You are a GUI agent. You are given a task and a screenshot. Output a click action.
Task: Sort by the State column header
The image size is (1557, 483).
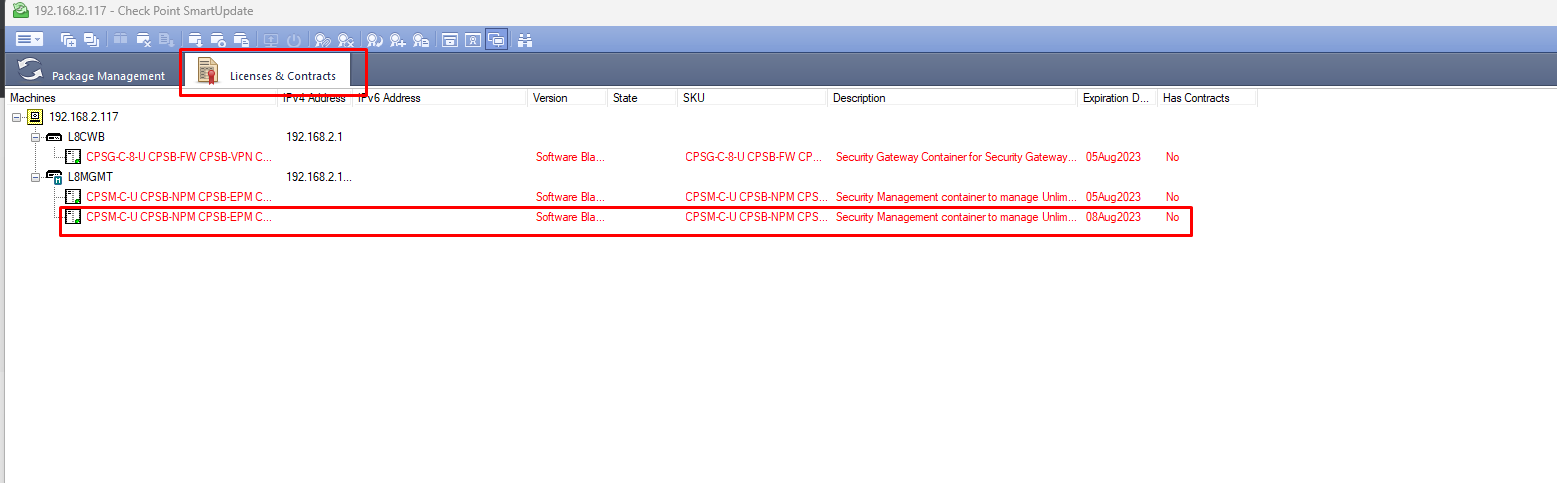[643, 98]
